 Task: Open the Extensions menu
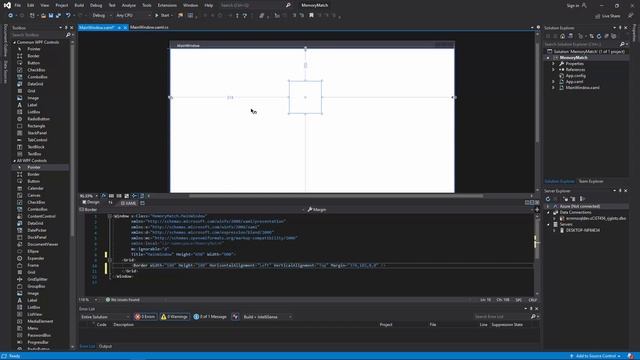[x=167, y=5]
